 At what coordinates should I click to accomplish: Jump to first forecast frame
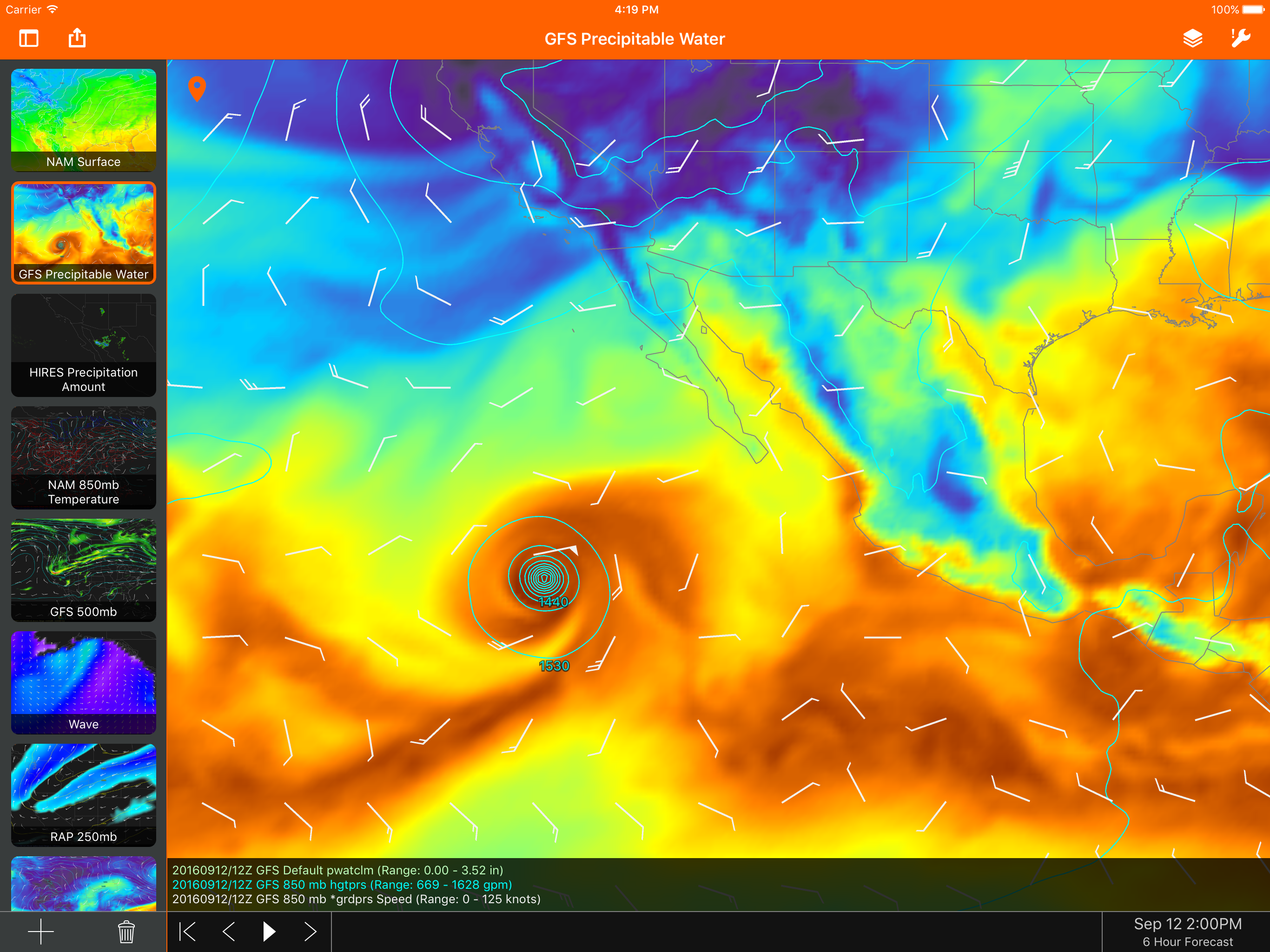187,932
